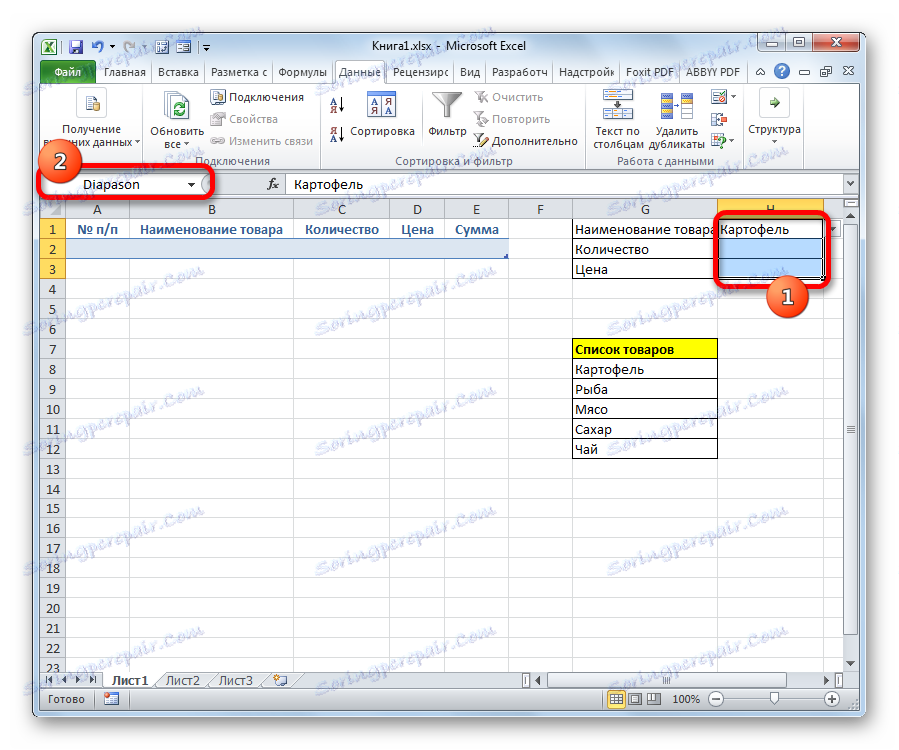Click the zoom slider handle
This screenshot has width=899, height=750.
click(x=774, y=698)
